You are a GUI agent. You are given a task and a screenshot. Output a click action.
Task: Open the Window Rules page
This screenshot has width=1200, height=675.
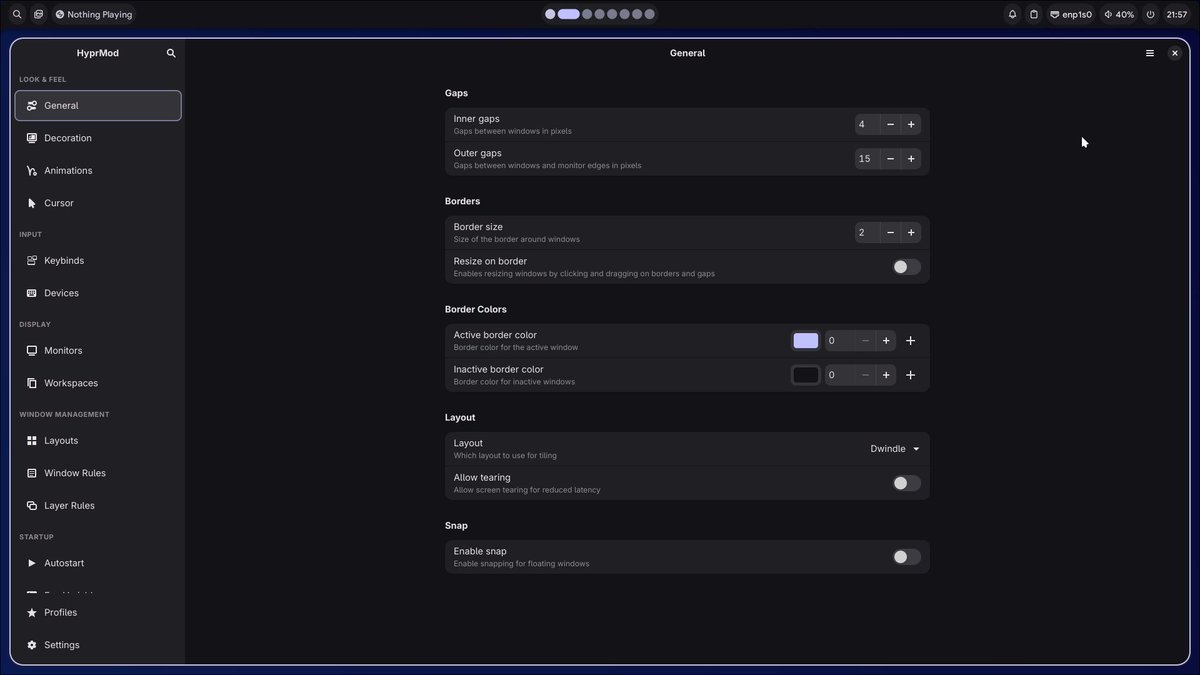click(x=98, y=473)
